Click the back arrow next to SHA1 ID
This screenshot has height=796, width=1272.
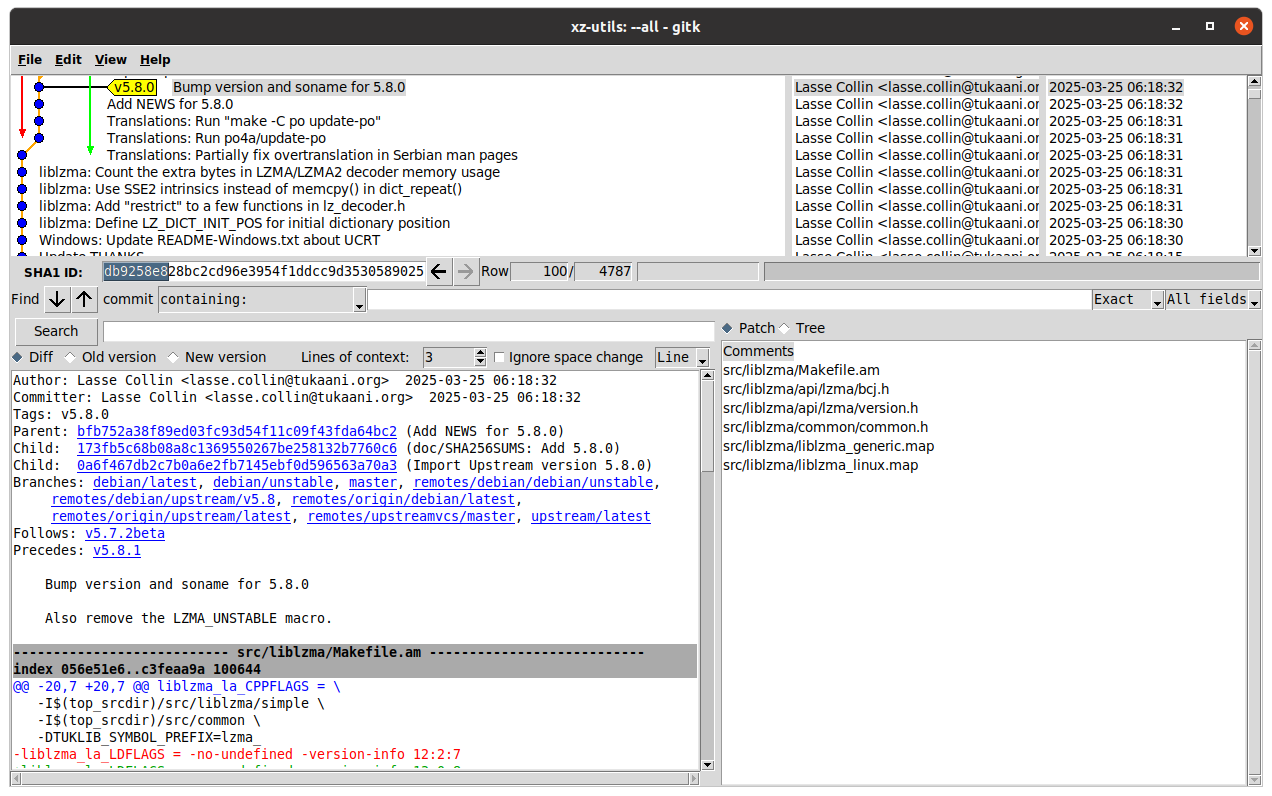pos(439,271)
